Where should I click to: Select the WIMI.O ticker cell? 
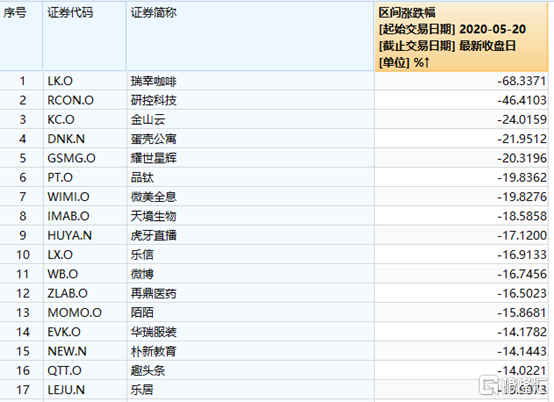click(84, 197)
